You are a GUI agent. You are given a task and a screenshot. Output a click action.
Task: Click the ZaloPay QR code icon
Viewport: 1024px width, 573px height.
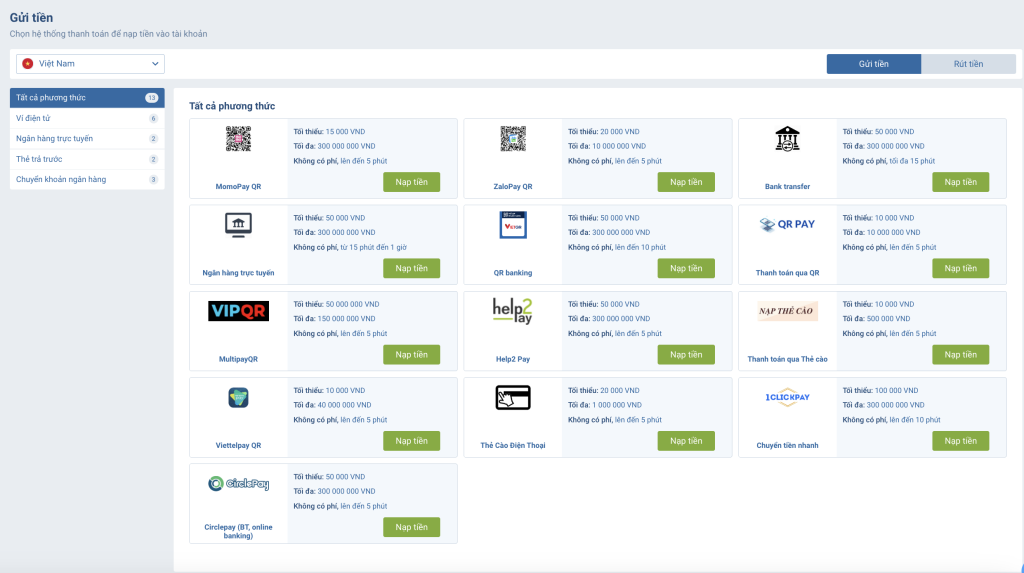point(512,139)
